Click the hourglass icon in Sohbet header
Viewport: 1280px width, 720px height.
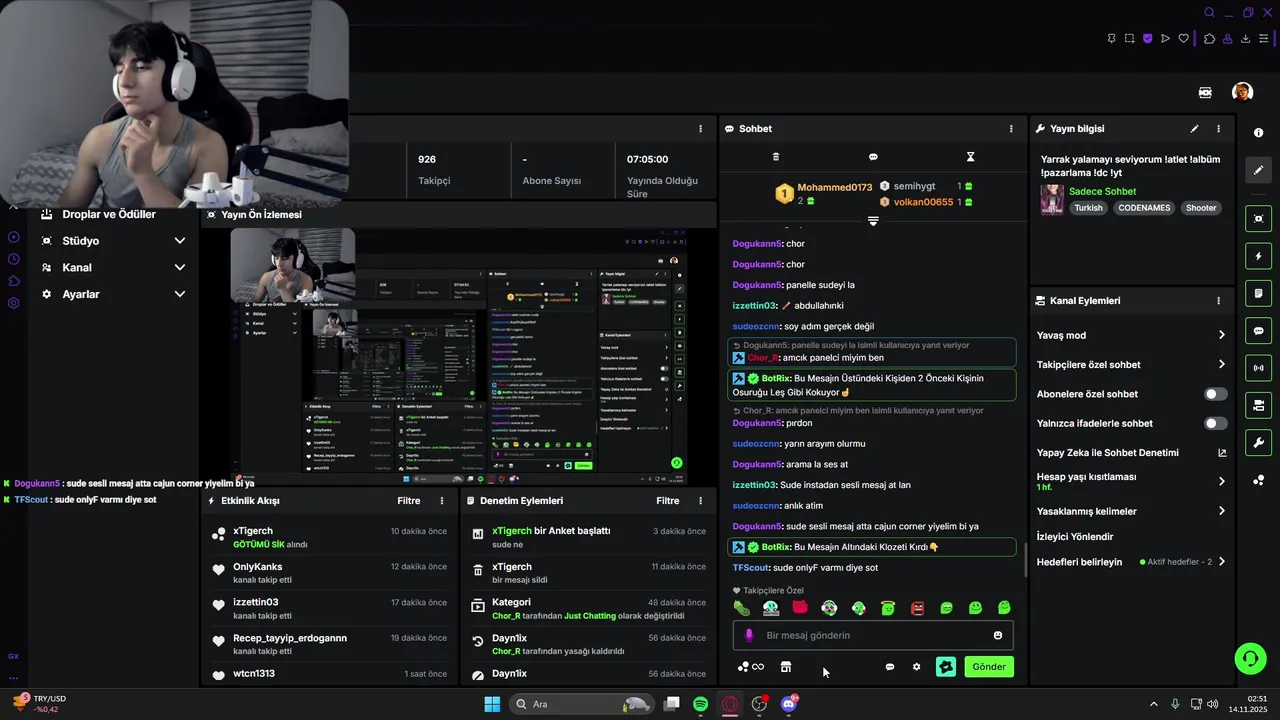(x=970, y=157)
